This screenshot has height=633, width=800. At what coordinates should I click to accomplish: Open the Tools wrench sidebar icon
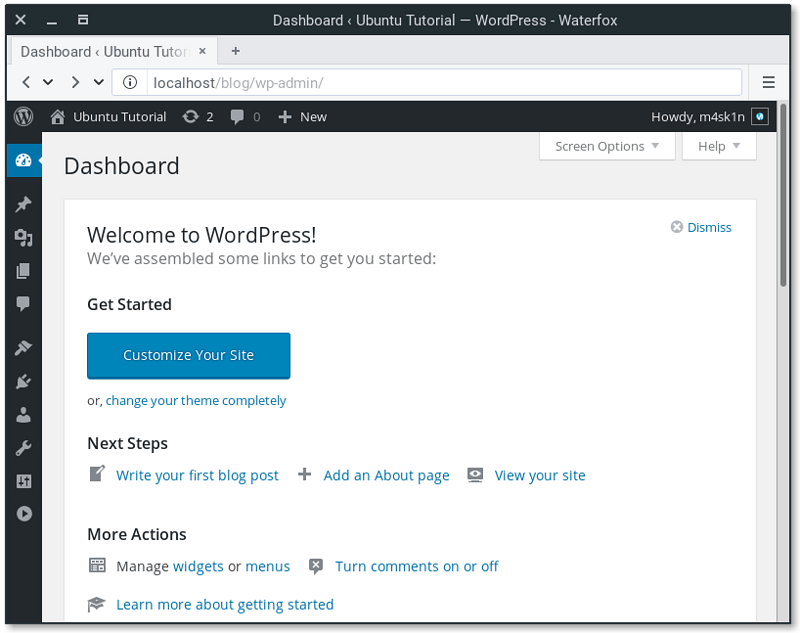[x=23, y=448]
